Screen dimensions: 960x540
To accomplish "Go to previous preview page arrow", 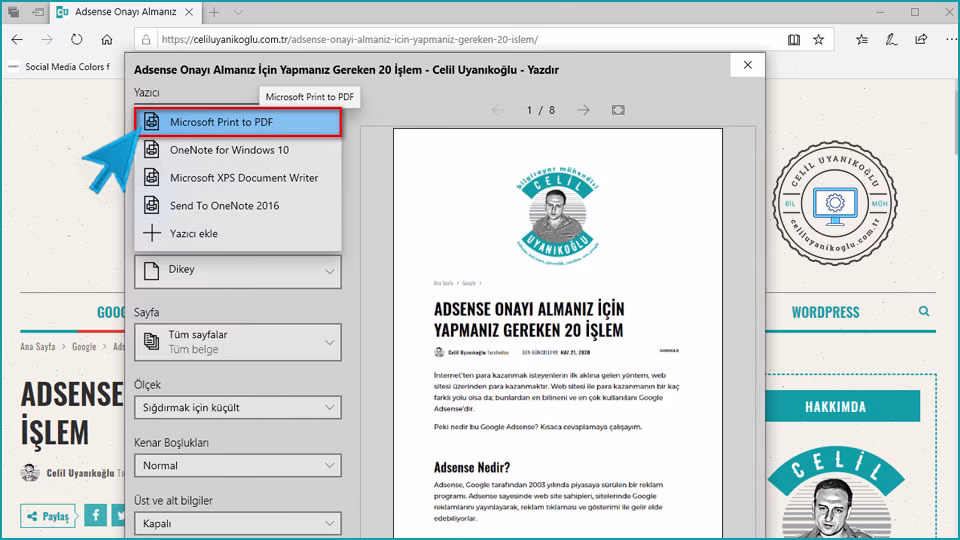I will tap(498, 110).
